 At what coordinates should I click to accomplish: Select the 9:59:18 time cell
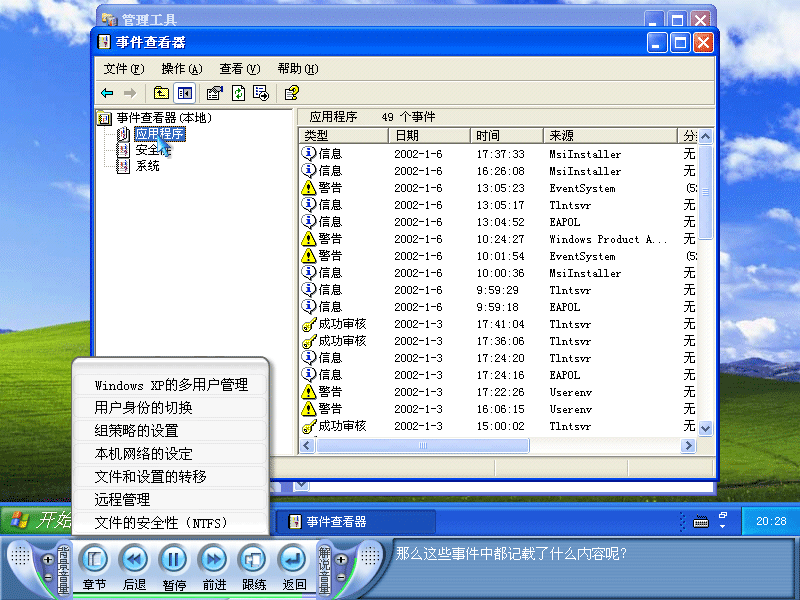pyautogui.click(x=497, y=307)
